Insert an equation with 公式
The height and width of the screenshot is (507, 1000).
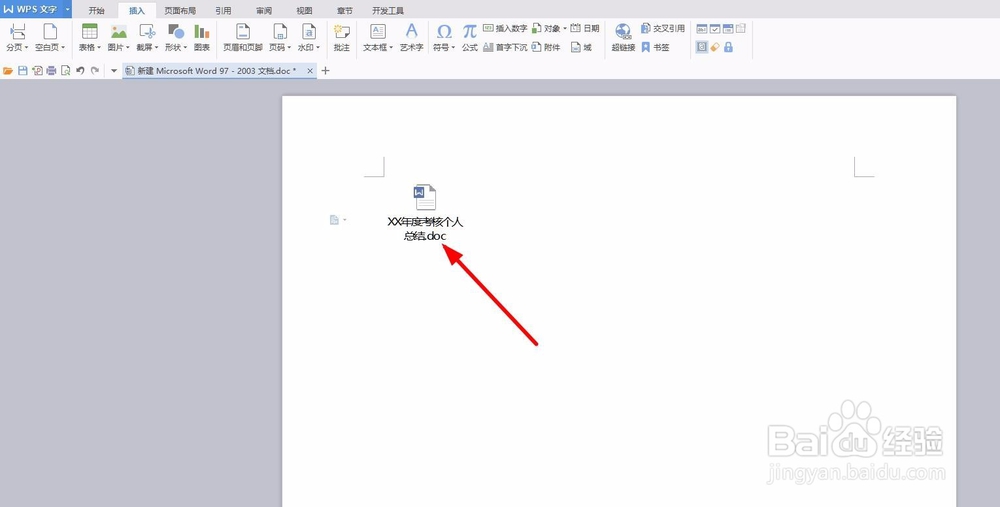[470, 38]
